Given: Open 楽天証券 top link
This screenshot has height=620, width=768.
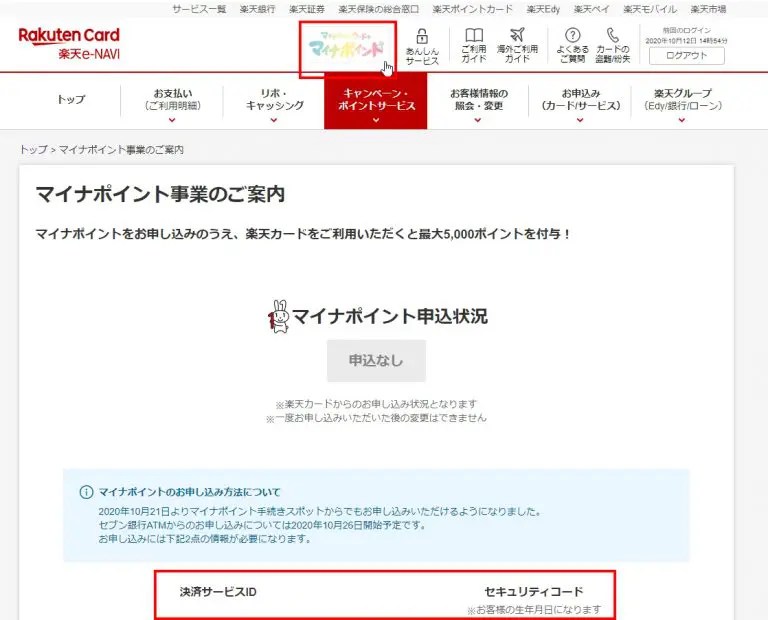Looking at the screenshot, I should 307,9.
